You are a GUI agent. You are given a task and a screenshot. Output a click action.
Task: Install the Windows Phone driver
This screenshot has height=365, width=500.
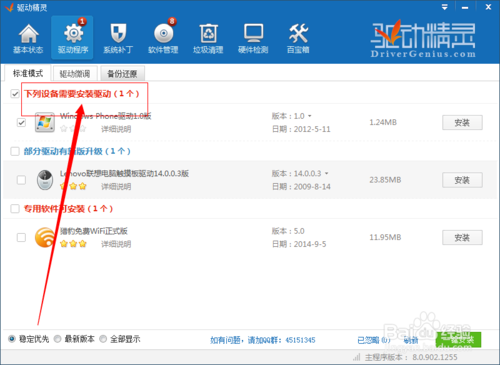[x=462, y=123]
